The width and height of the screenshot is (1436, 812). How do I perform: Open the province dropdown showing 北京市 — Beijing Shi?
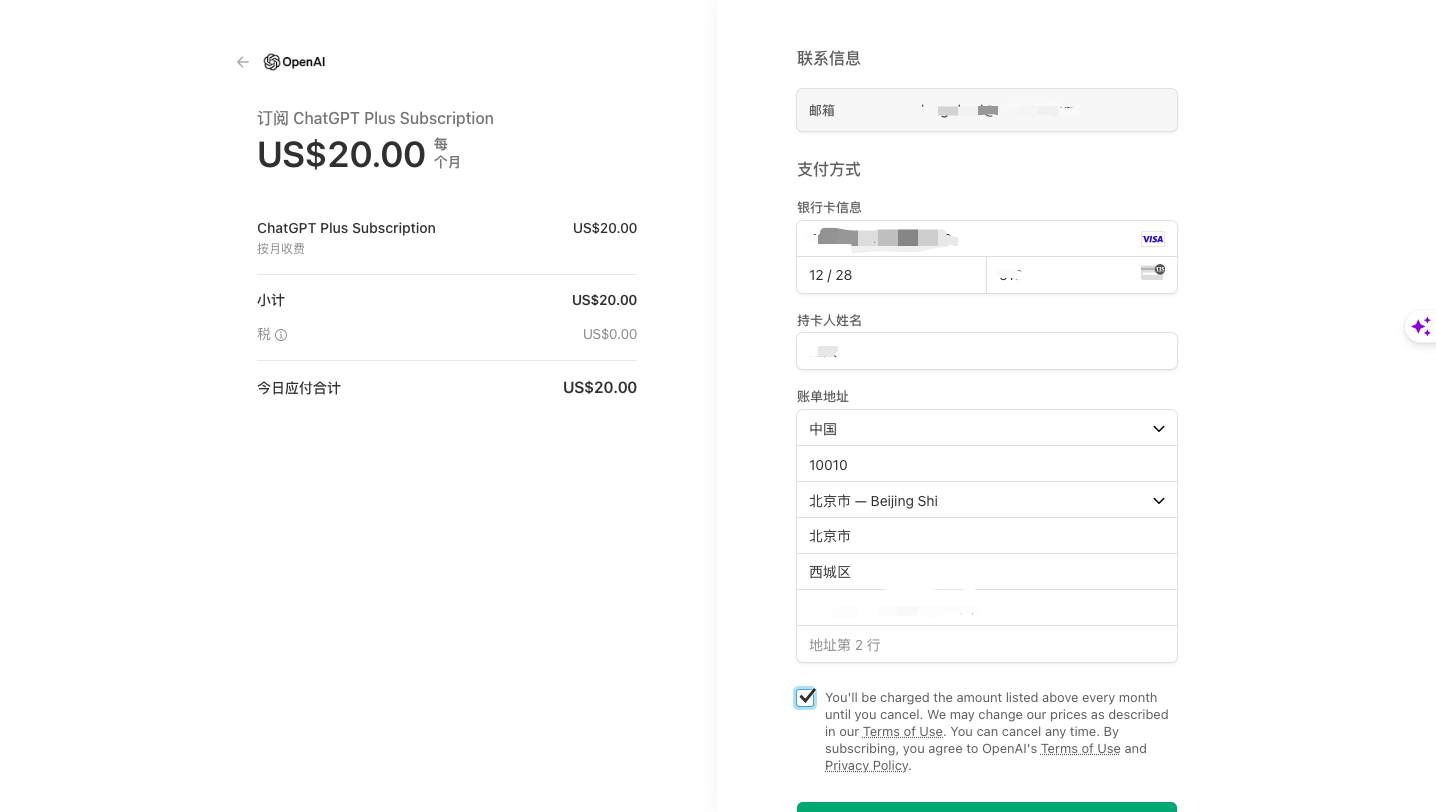(987, 500)
